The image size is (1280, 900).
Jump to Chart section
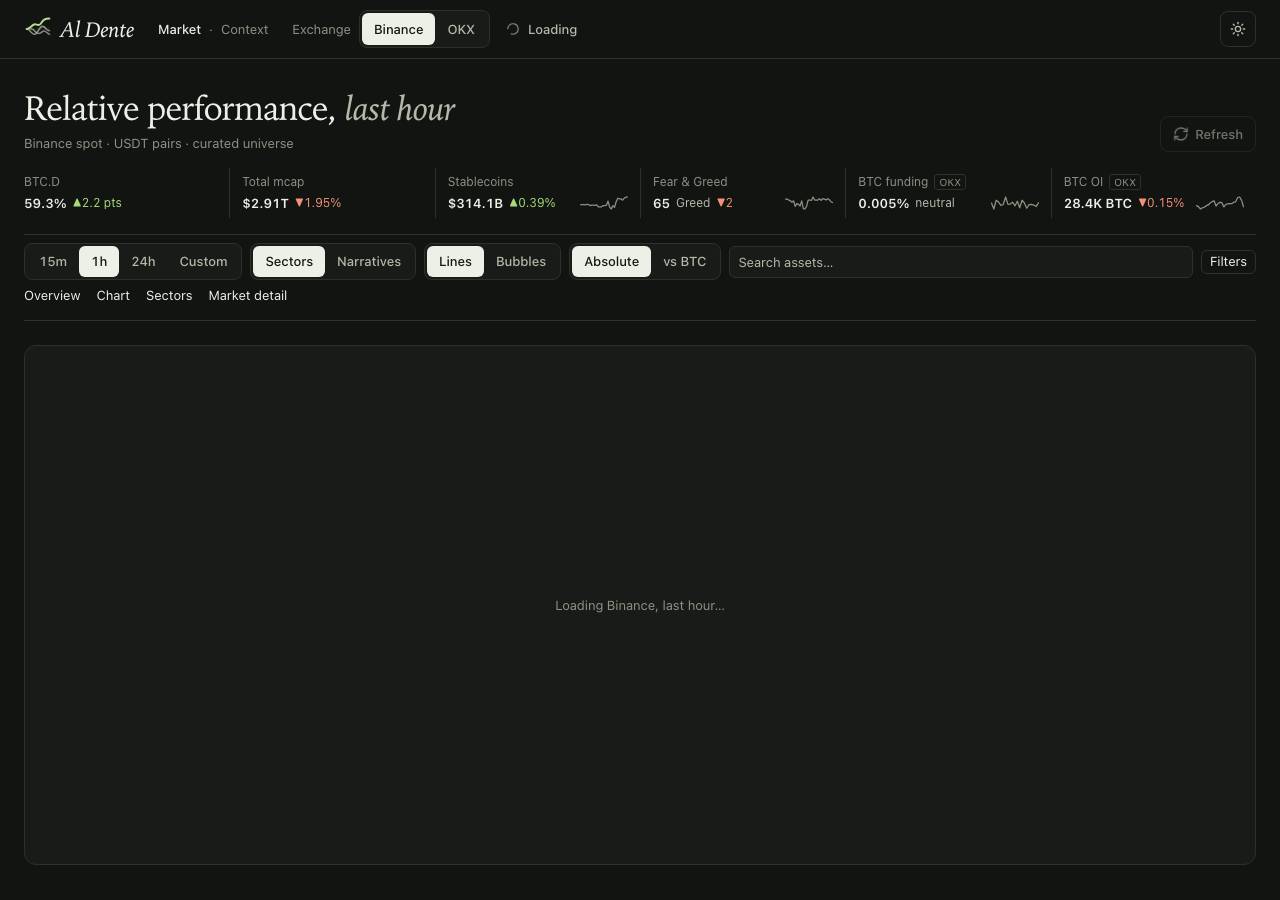pyautogui.click(x=113, y=295)
